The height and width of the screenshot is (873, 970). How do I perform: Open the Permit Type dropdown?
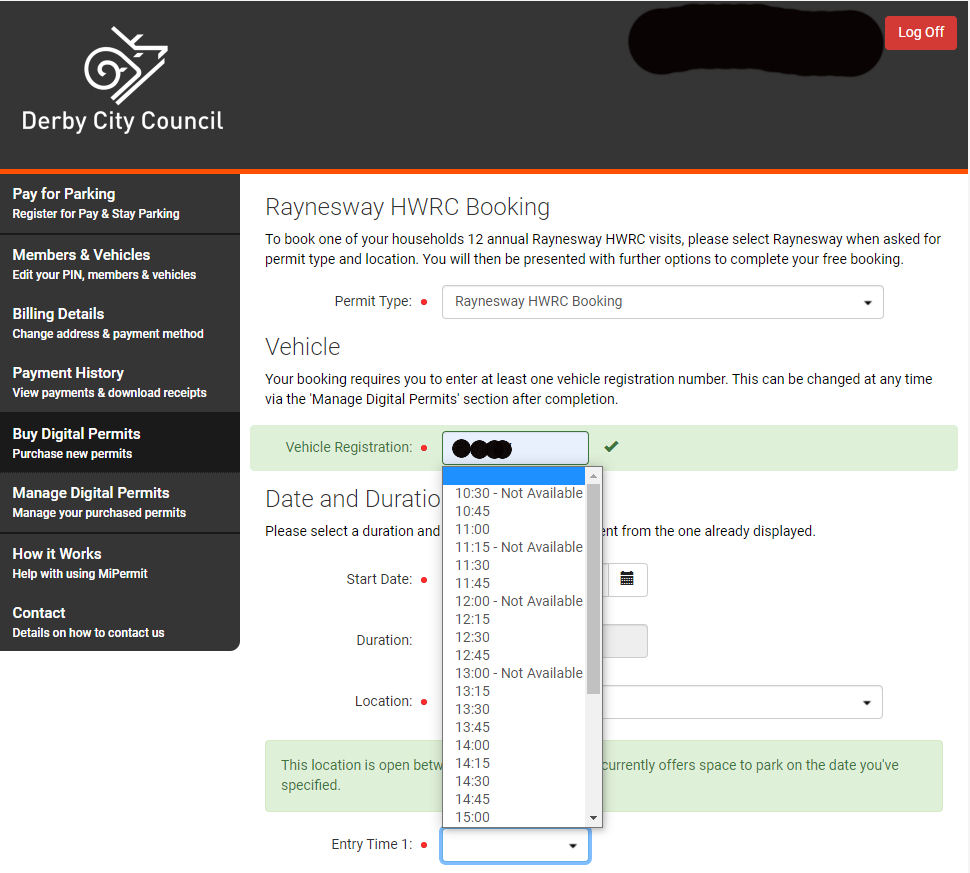pos(662,302)
